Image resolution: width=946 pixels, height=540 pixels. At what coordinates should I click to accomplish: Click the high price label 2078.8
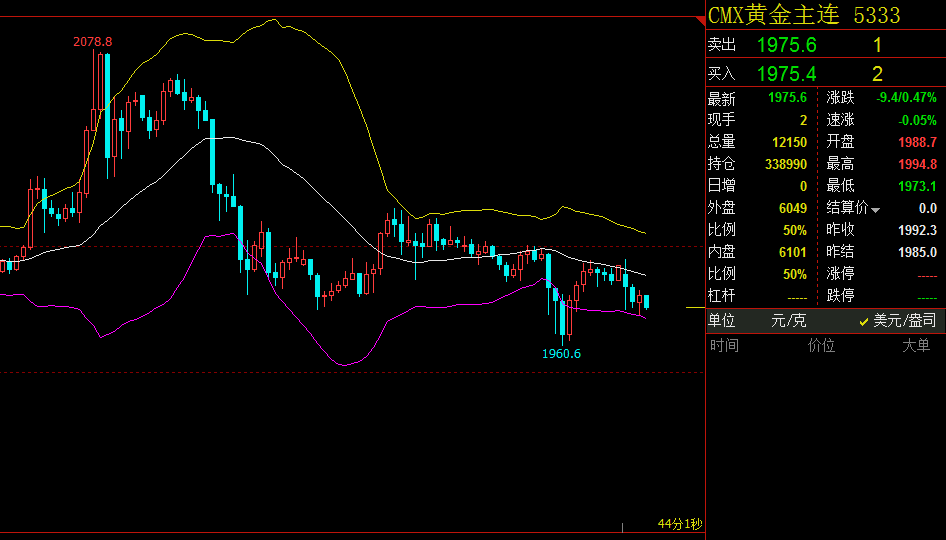coord(92,42)
